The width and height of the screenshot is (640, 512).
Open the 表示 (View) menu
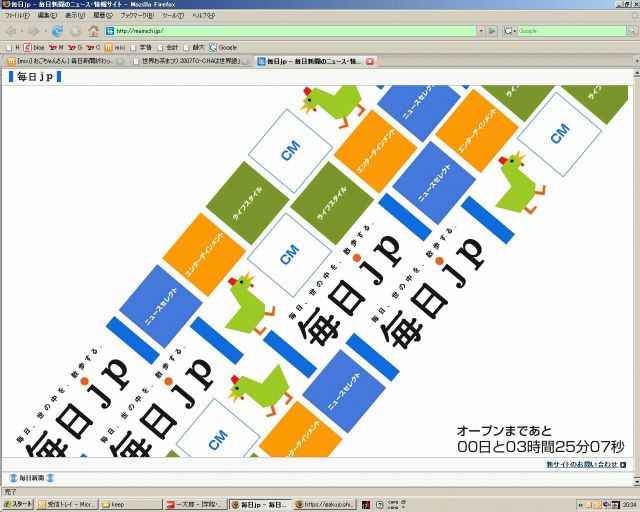pyautogui.click(x=75, y=16)
